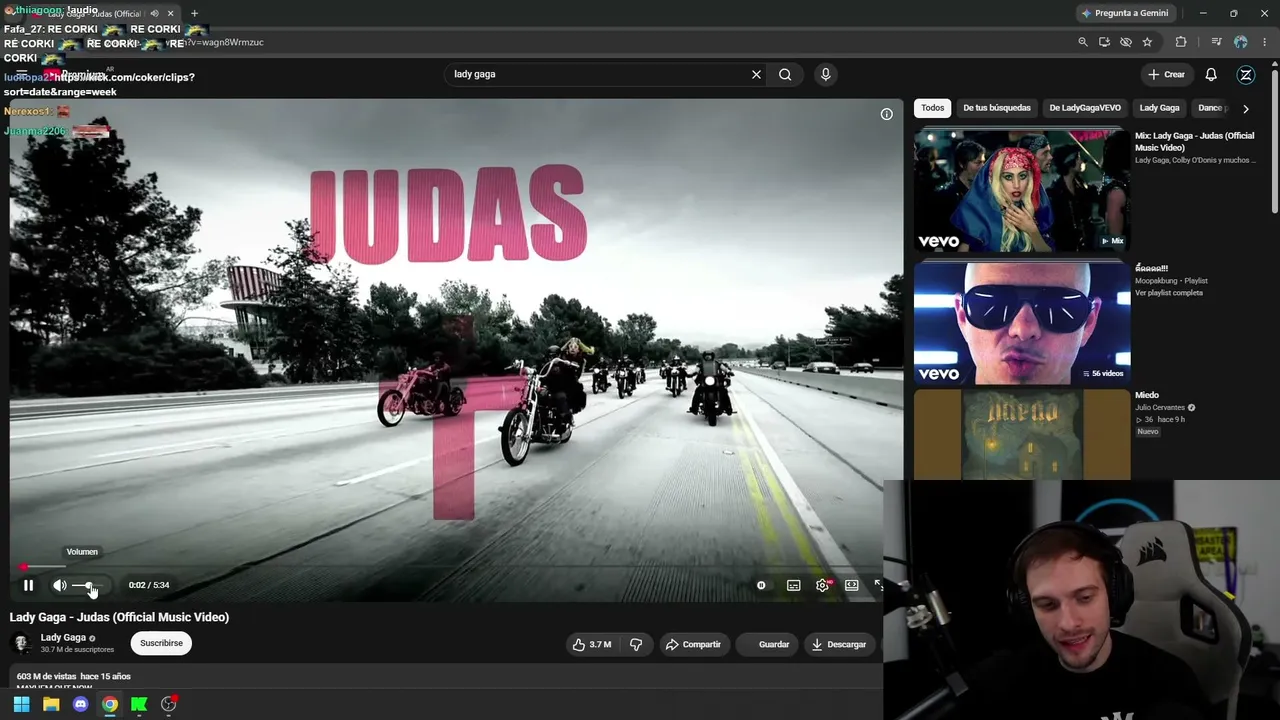Open the Crear menu
This screenshot has height=720, width=1280.
1166,74
